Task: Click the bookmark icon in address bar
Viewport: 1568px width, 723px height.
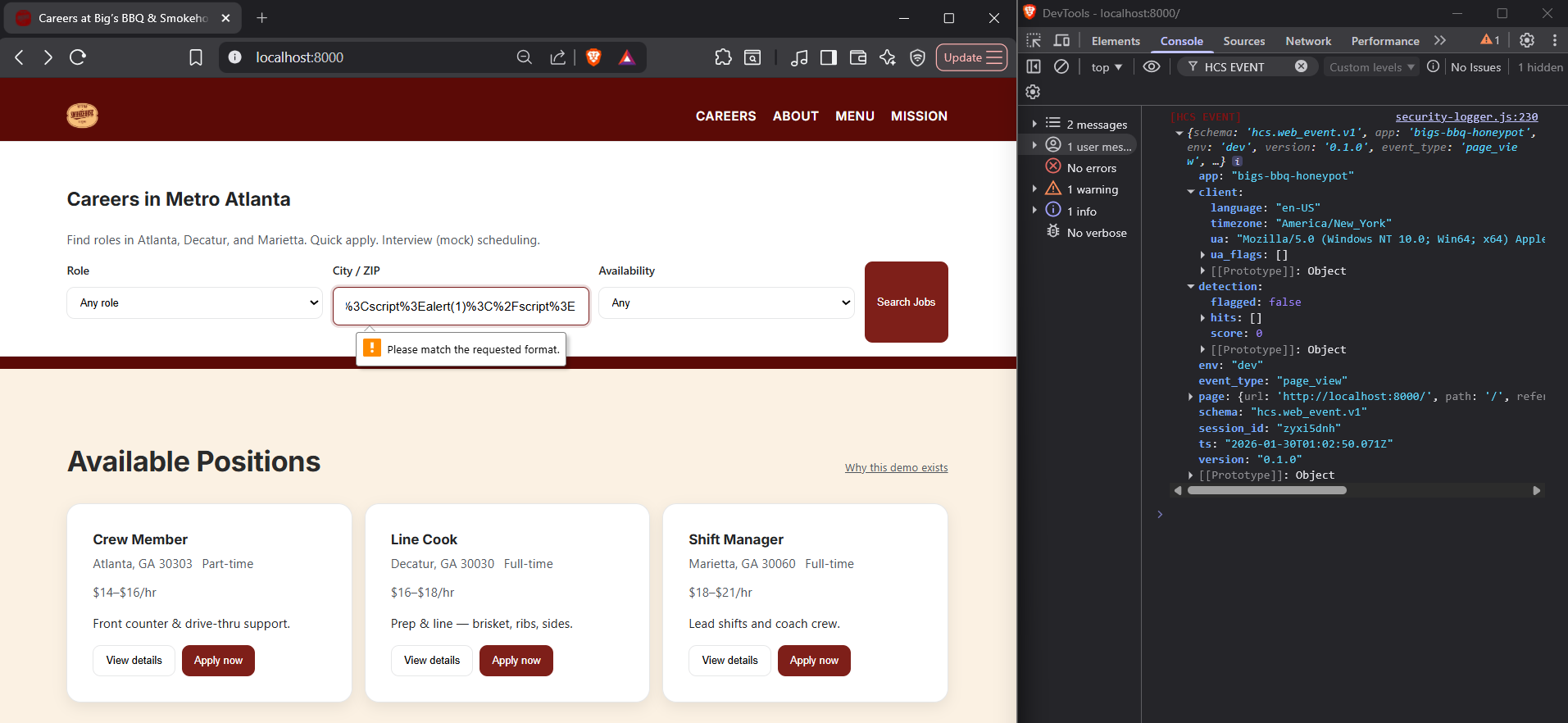Action: pyautogui.click(x=196, y=57)
